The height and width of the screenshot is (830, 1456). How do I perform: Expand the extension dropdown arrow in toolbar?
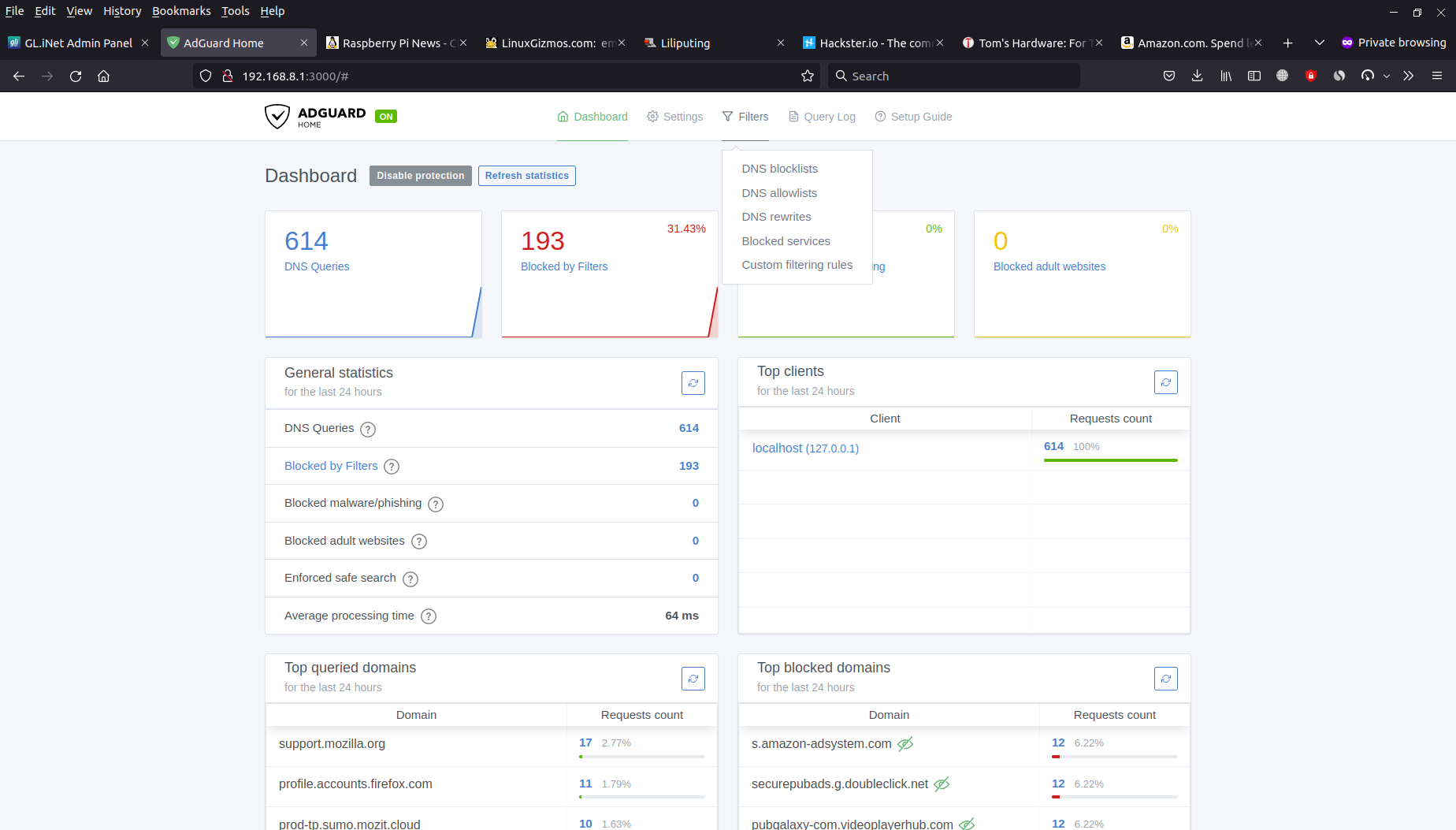click(x=1387, y=76)
